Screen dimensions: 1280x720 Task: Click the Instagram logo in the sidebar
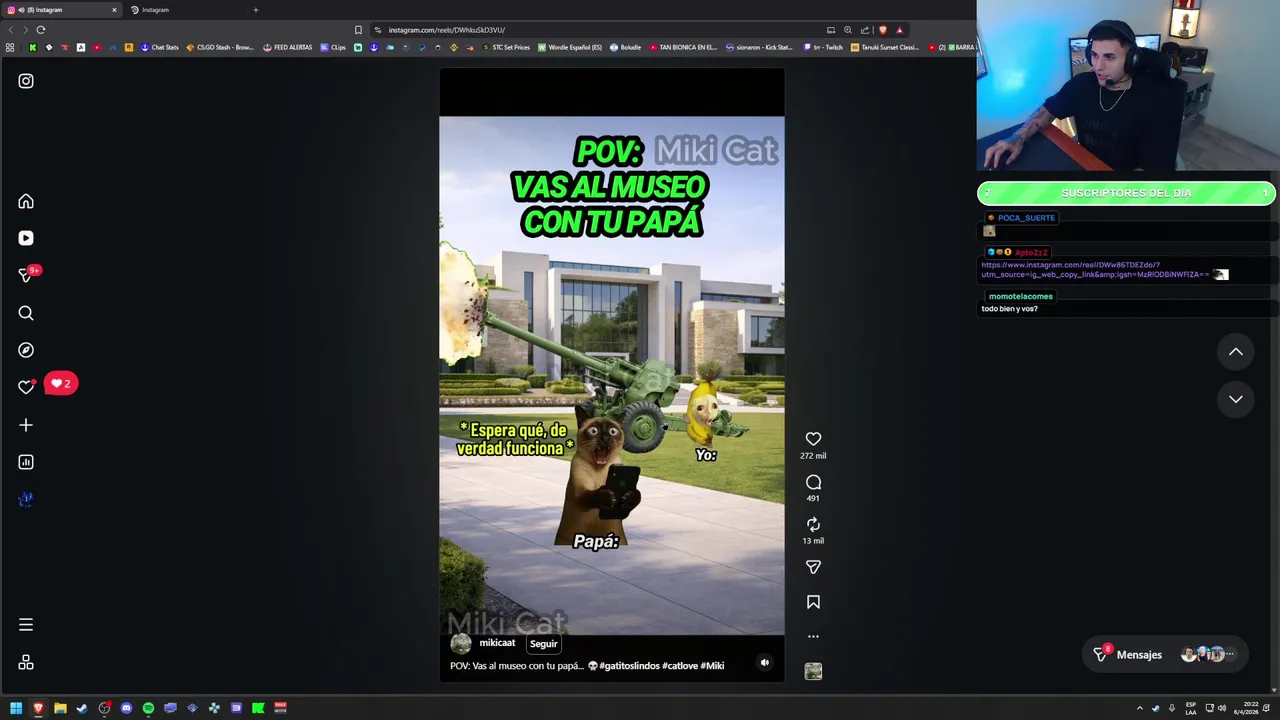[x=26, y=81]
